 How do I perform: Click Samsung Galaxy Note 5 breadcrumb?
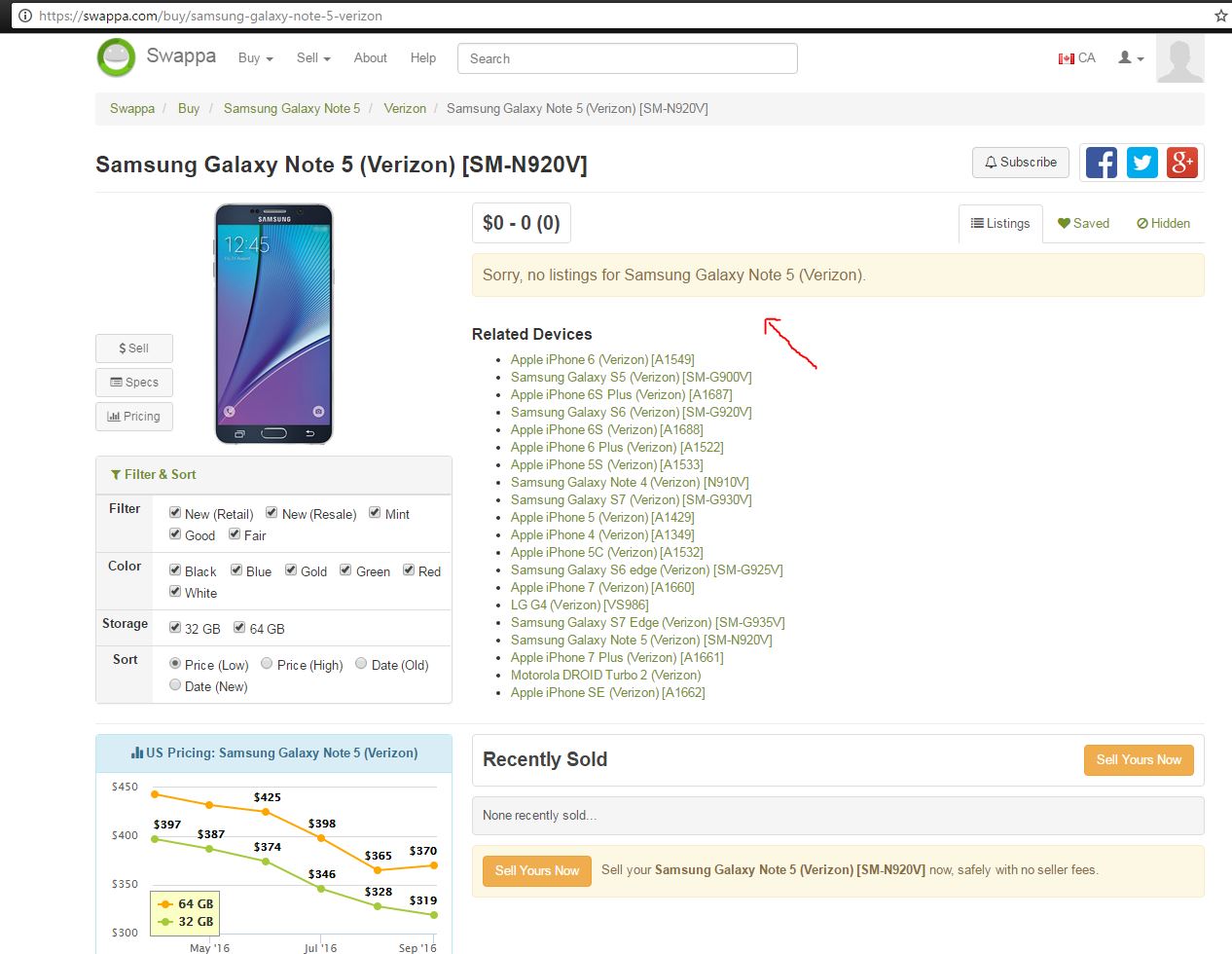click(292, 109)
